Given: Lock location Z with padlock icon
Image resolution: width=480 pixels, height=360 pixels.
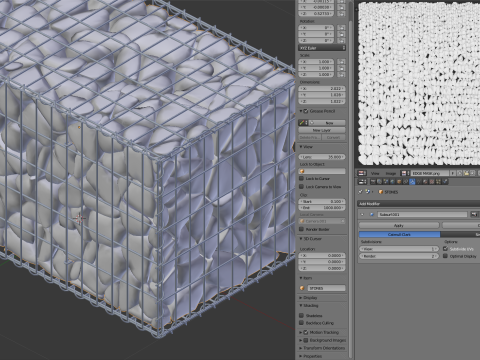Looking at the screenshot, I should [341, 14].
